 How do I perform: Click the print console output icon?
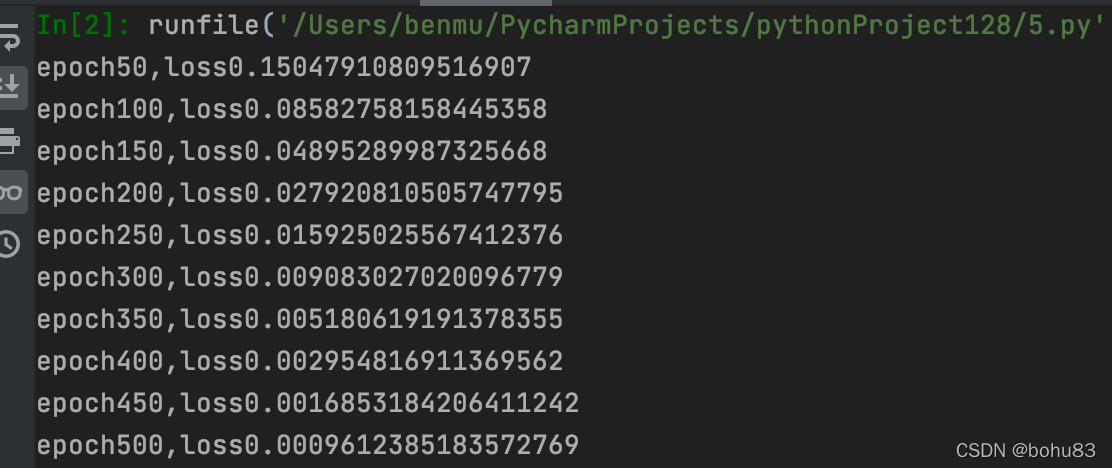click(x=10, y=140)
